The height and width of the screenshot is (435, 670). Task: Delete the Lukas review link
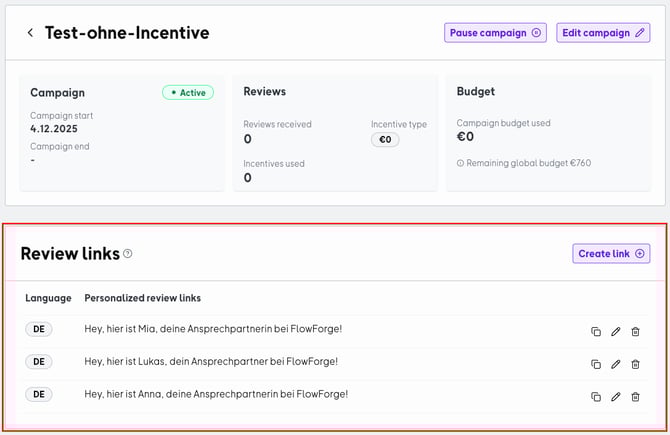click(x=635, y=364)
